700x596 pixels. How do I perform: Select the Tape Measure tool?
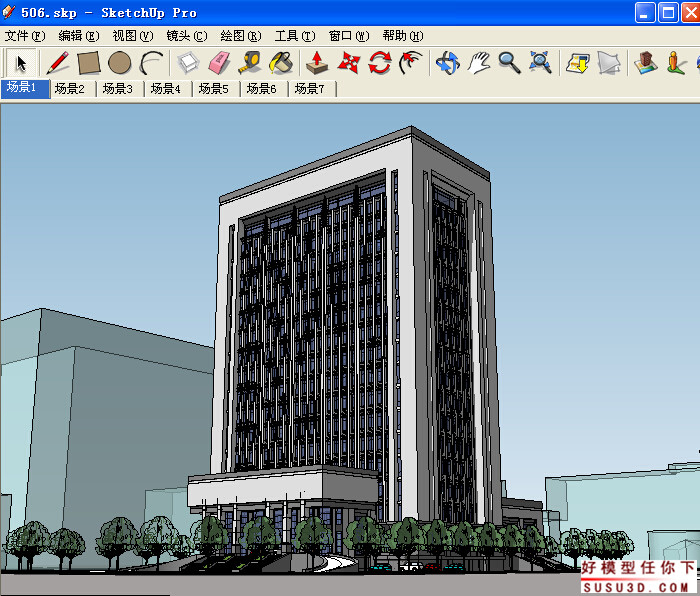pos(249,63)
